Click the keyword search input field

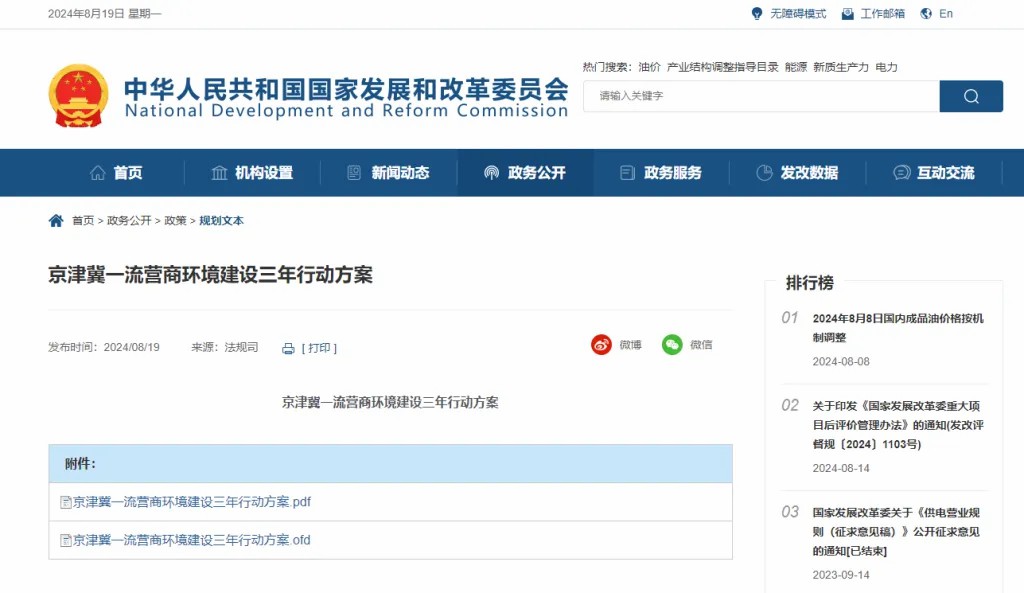[x=760, y=96]
